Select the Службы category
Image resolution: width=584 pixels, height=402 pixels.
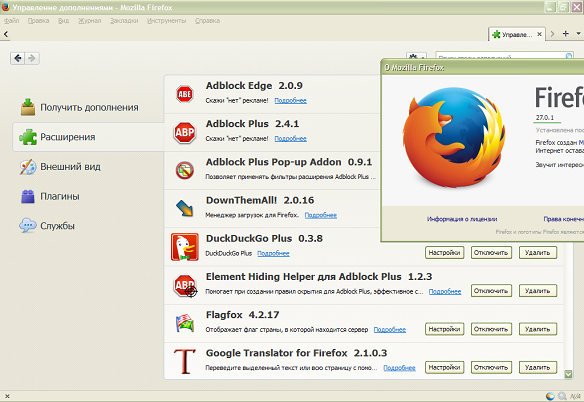point(89,226)
